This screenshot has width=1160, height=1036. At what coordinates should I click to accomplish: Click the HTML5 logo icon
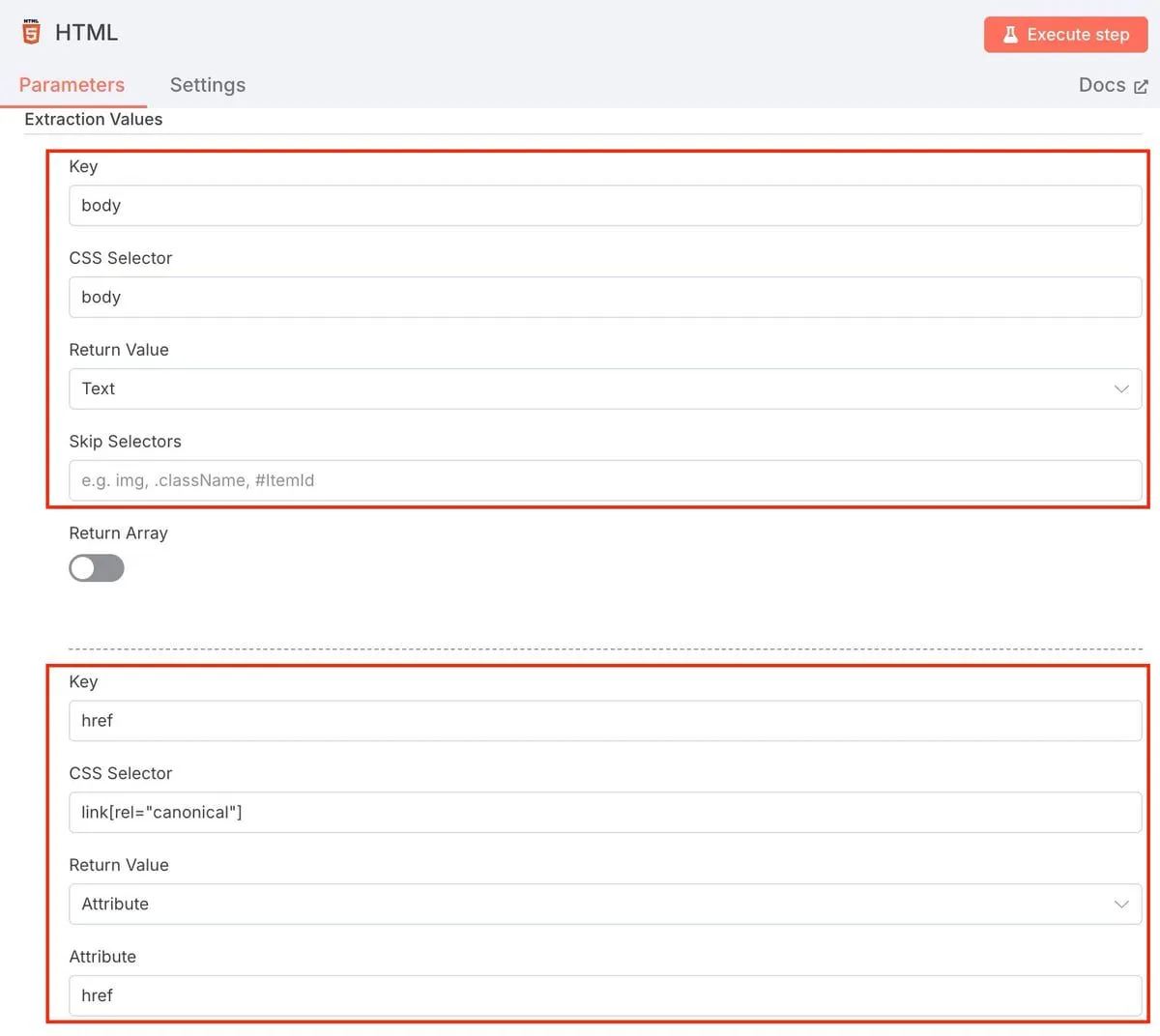coord(31,32)
